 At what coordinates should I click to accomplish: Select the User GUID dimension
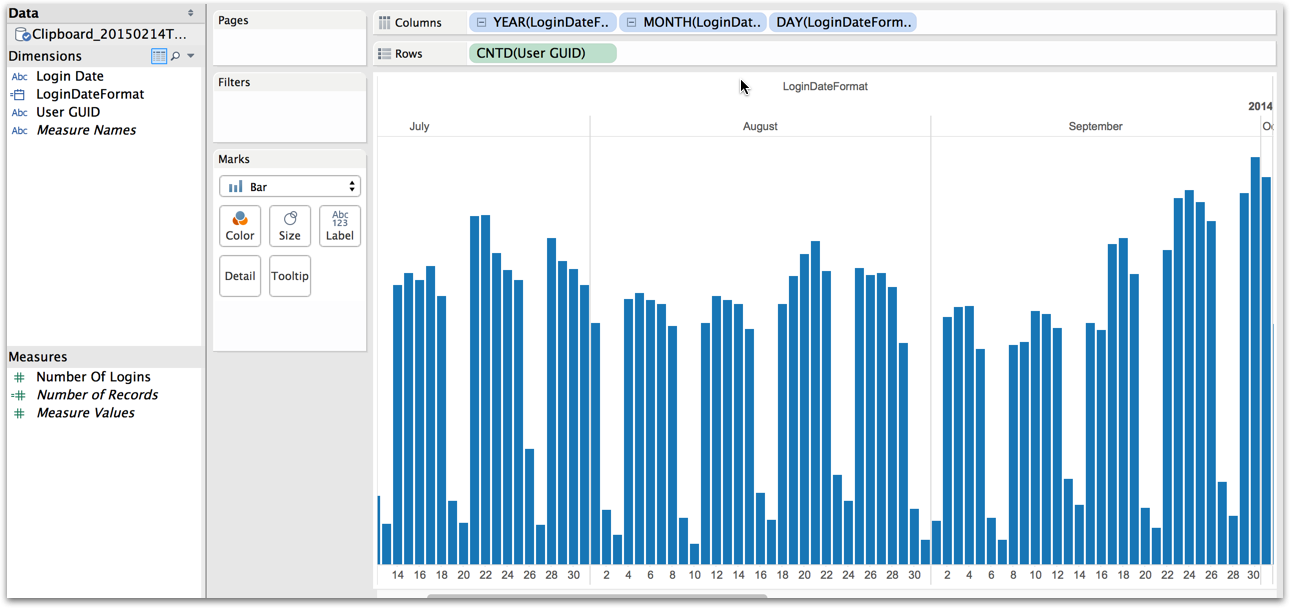point(68,112)
